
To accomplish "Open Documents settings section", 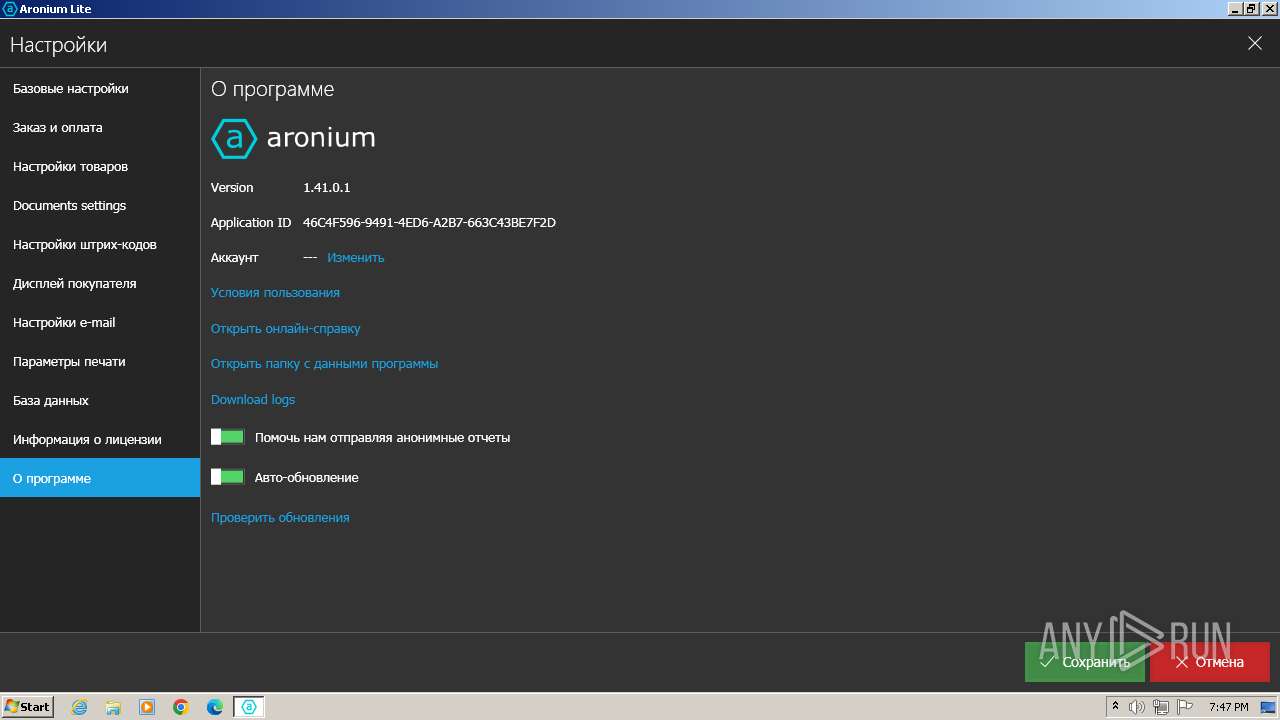I will pos(100,205).
